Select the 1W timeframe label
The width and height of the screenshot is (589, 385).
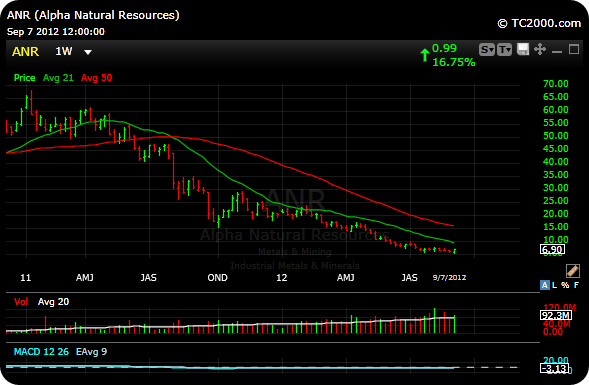coord(63,51)
